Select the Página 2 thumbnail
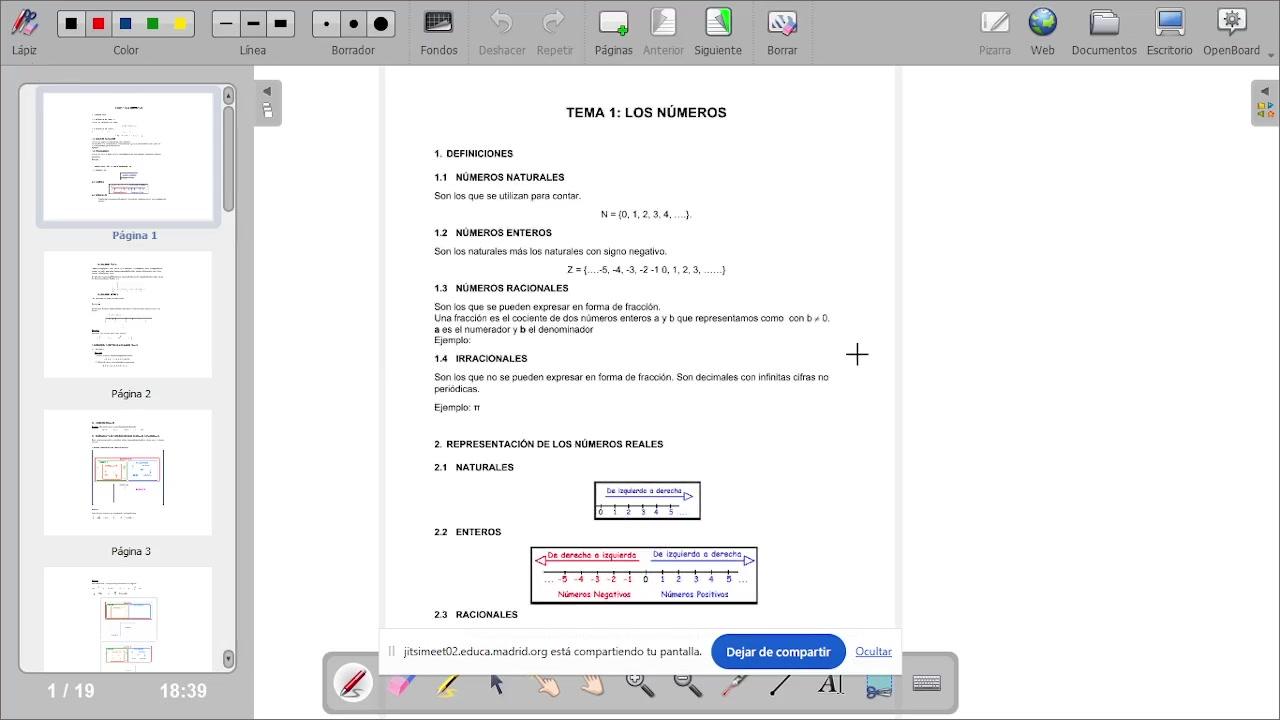The width and height of the screenshot is (1280, 720). click(128, 314)
